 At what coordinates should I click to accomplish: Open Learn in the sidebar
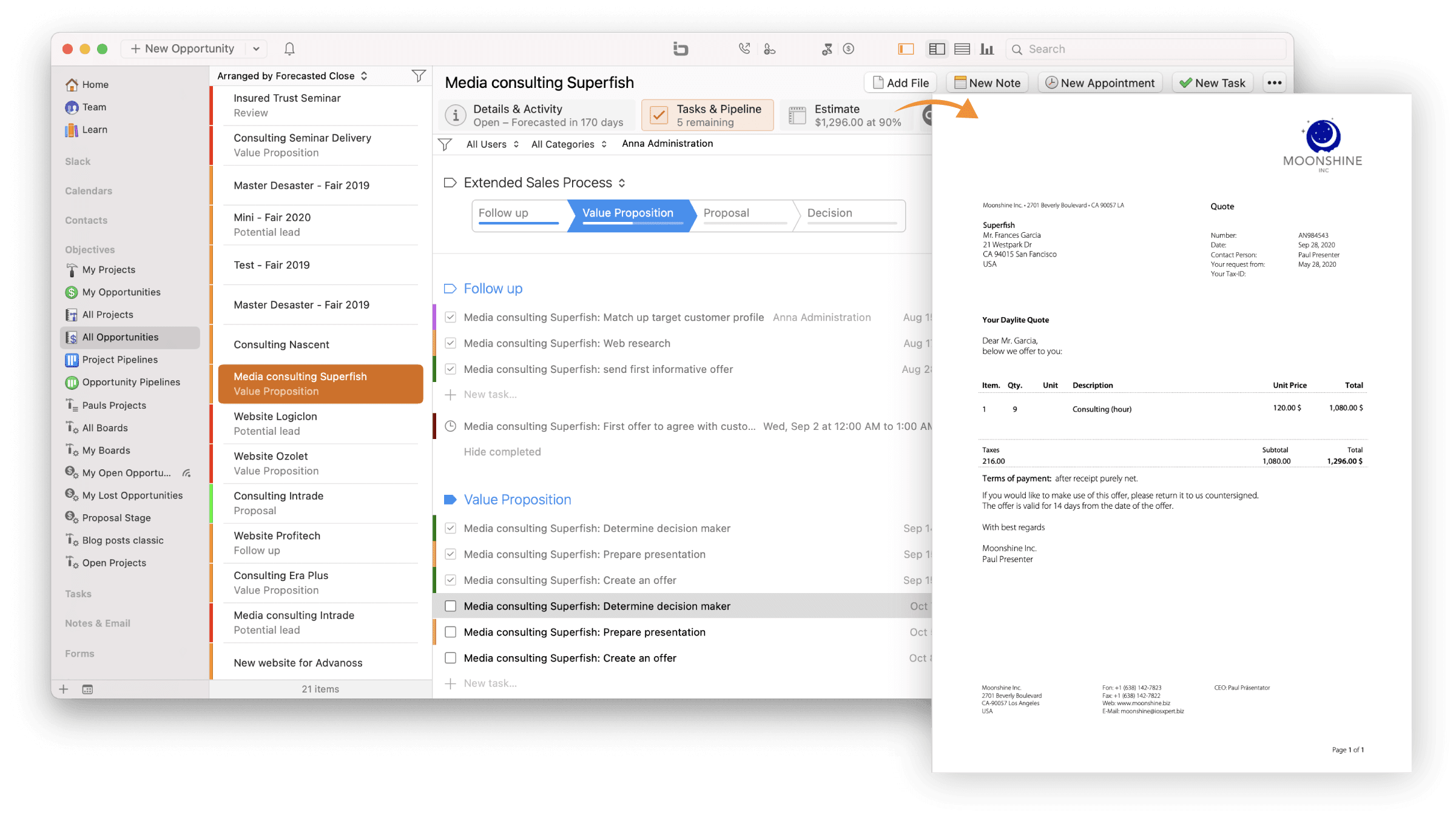pos(87,130)
